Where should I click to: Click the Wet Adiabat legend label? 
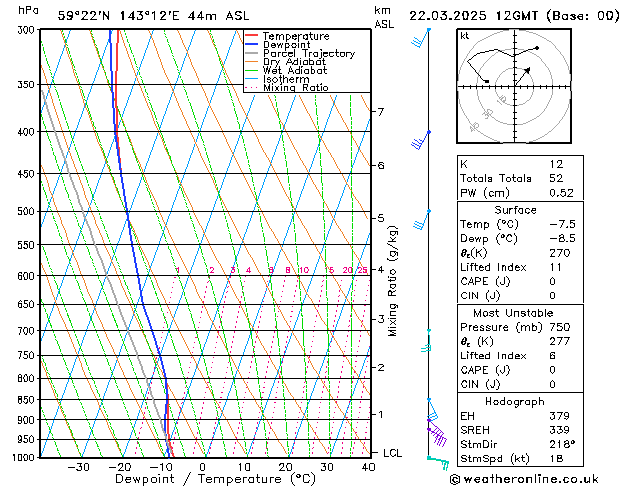click(295, 70)
